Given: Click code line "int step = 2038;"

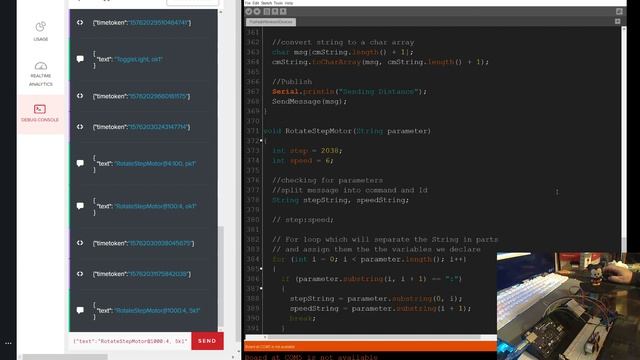Looking at the screenshot, I should click(x=307, y=151).
